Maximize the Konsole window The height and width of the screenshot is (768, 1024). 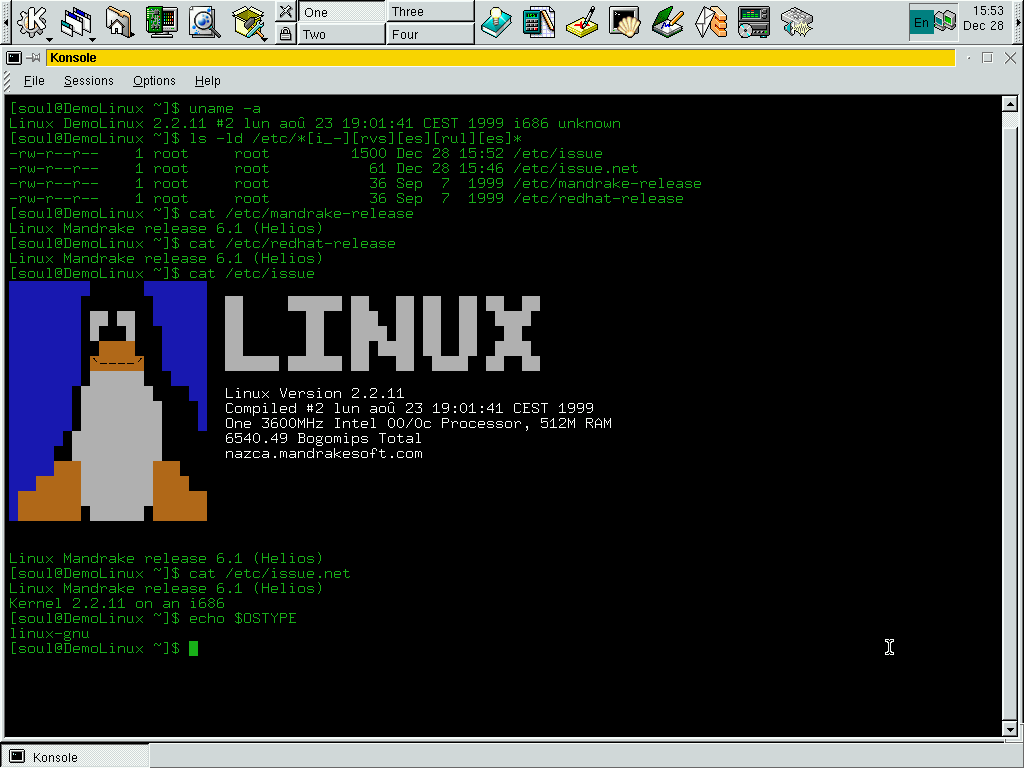pos(987,58)
